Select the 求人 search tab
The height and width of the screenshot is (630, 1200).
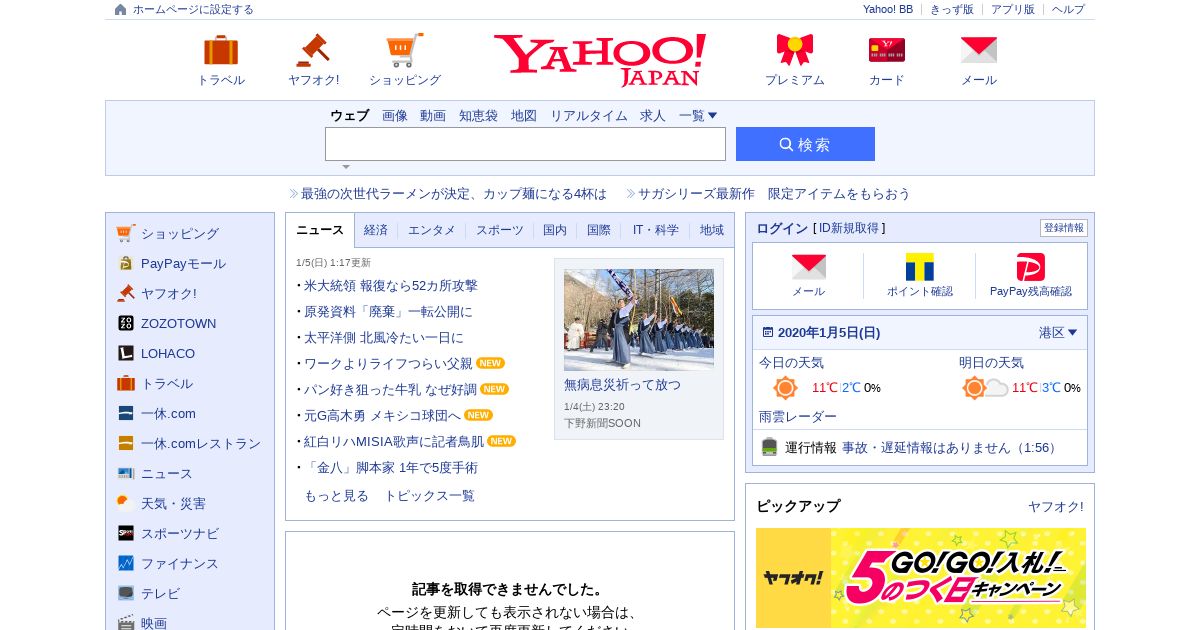coord(653,116)
